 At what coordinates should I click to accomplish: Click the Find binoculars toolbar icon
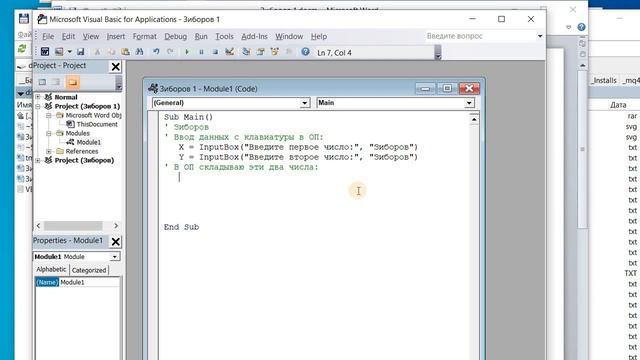(140, 52)
